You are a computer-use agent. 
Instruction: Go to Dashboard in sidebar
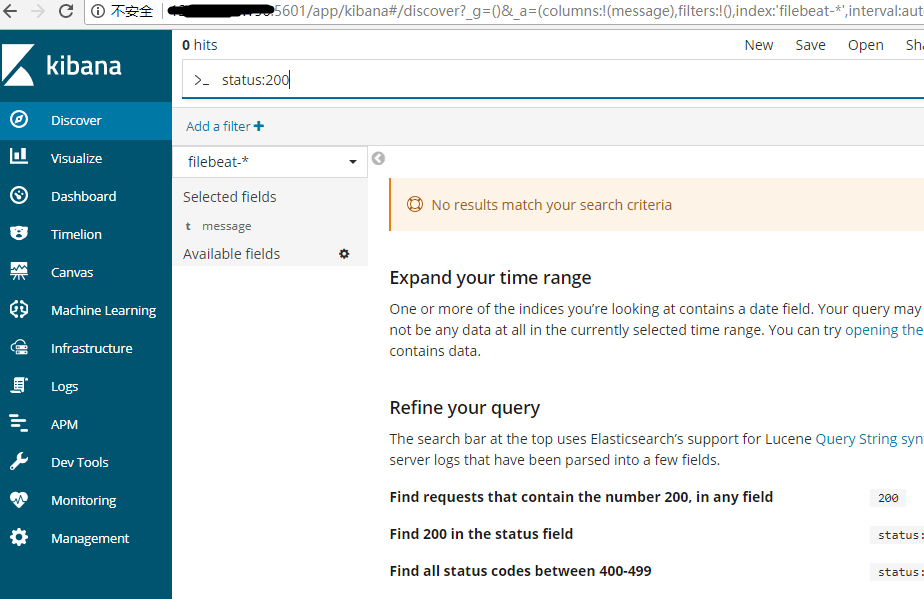tap(84, 196)
